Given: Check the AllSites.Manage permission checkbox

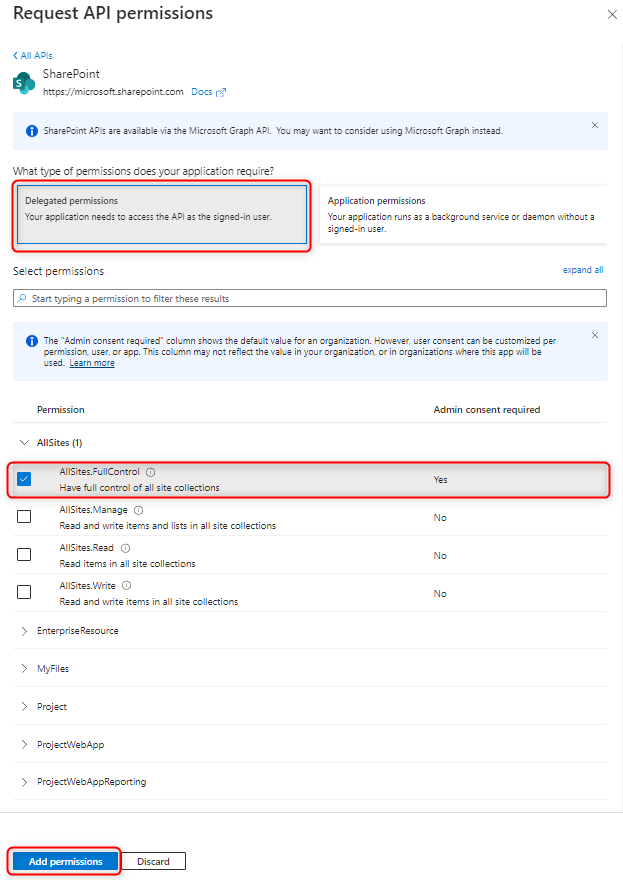Looking at the screenshot, I should pyautogui.click(x=24, y=516).
